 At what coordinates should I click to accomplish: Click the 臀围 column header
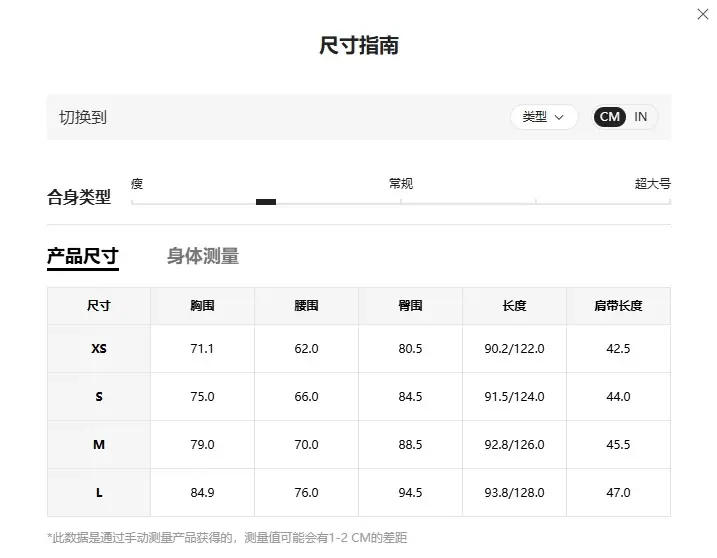pyautogui.click(x=410, y=306)
